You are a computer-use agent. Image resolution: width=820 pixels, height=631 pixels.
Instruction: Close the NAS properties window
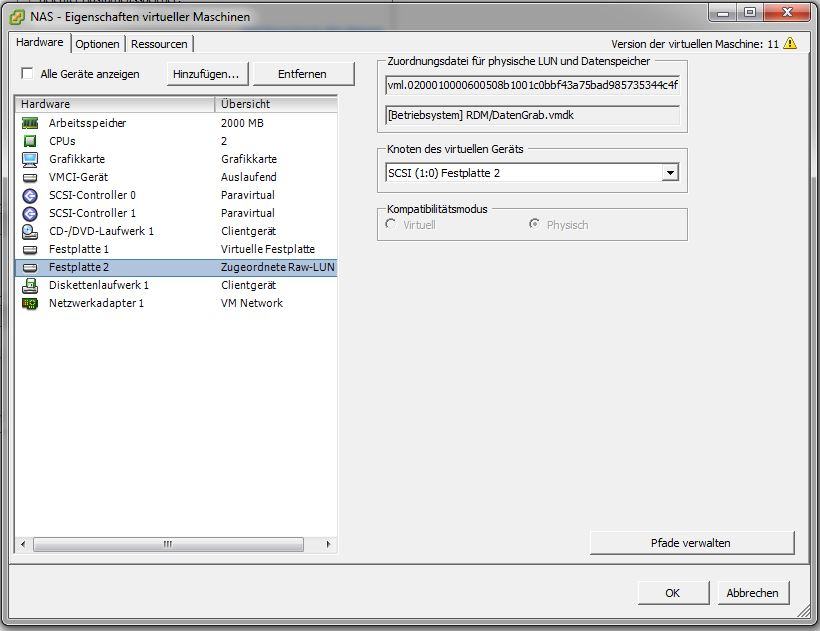[x=787, y=12]
